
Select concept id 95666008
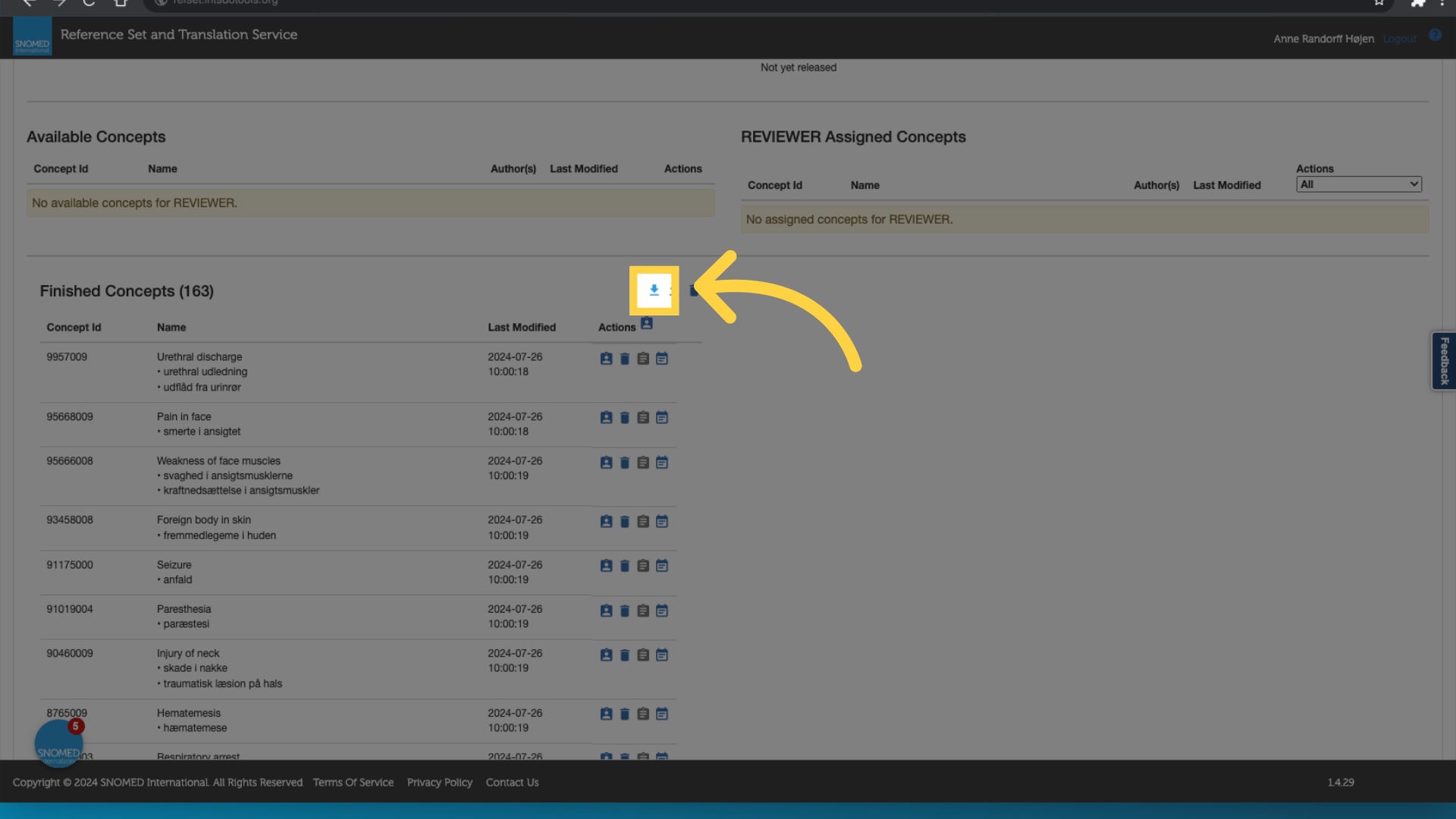coord(70,461)
